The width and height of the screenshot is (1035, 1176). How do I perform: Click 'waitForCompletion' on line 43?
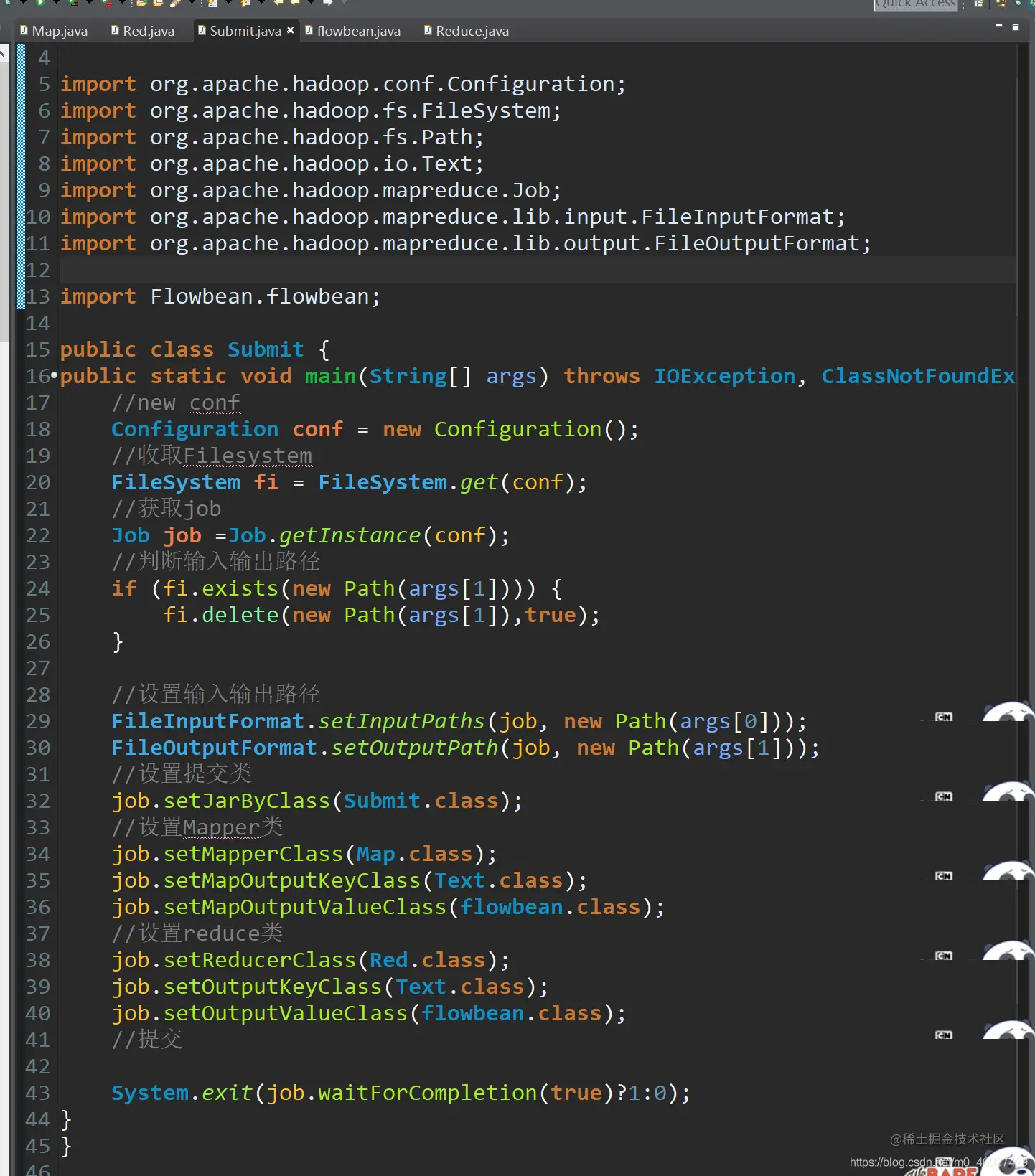427,1093
